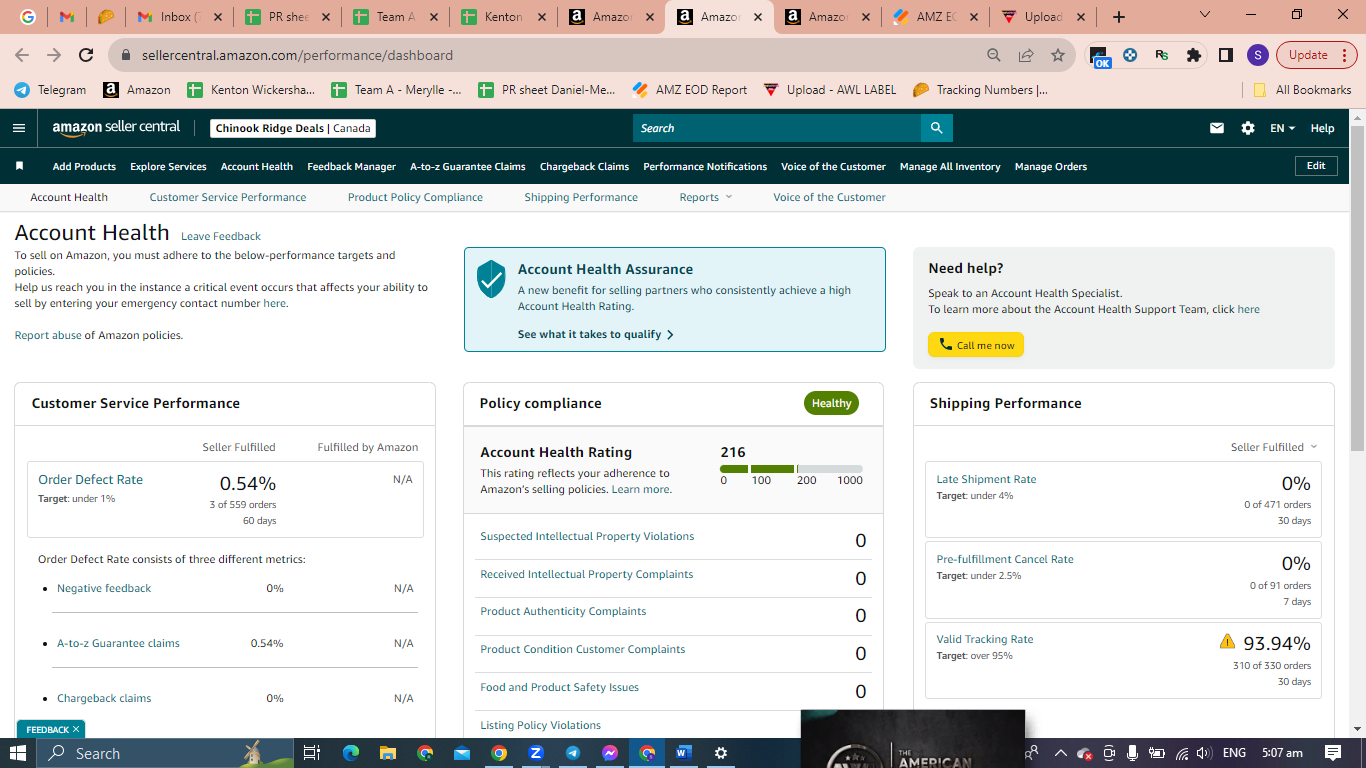Viewport: 1366px width, 768px height.
Task: Open the Suspected Intellectual Property Violations link
Action: point(587,536)
